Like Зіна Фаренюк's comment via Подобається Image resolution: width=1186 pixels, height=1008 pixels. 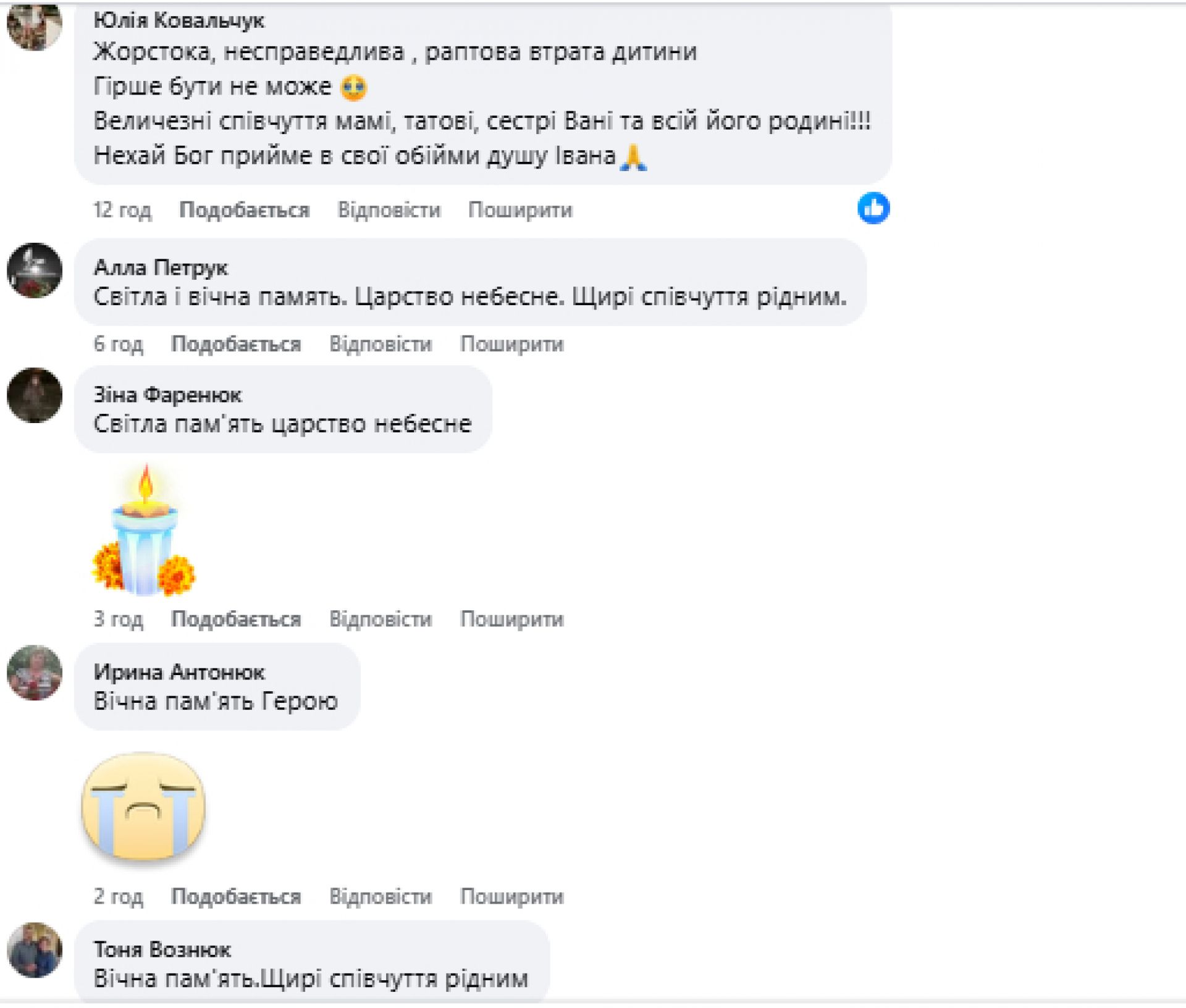pos(236,619)
